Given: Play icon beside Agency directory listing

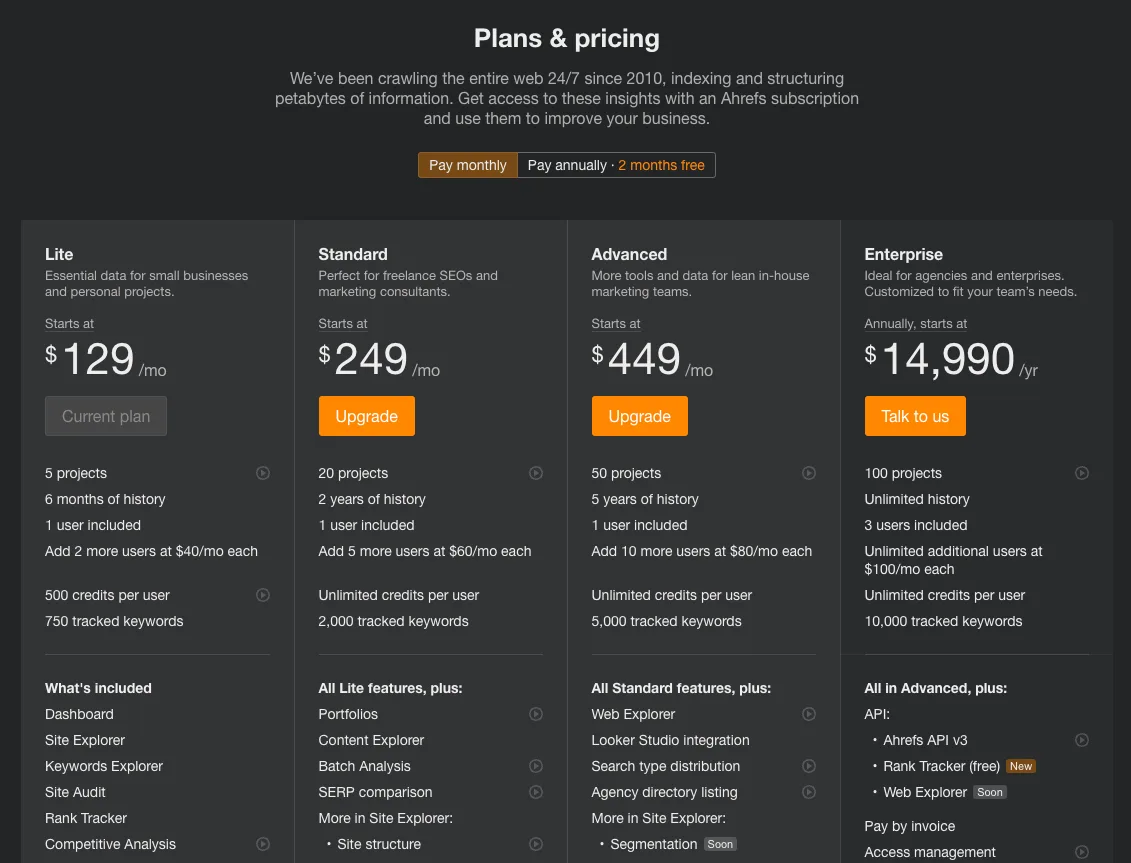Looking at the screenshot, I should point(809,792).
